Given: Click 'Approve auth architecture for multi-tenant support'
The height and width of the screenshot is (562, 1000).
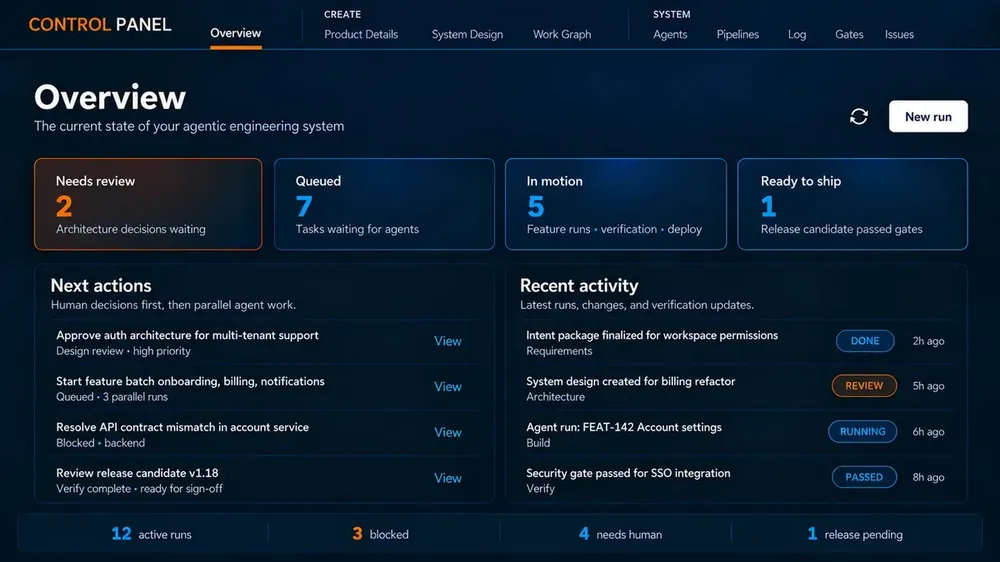Looking at the screenshot, I should coord(187,336).
